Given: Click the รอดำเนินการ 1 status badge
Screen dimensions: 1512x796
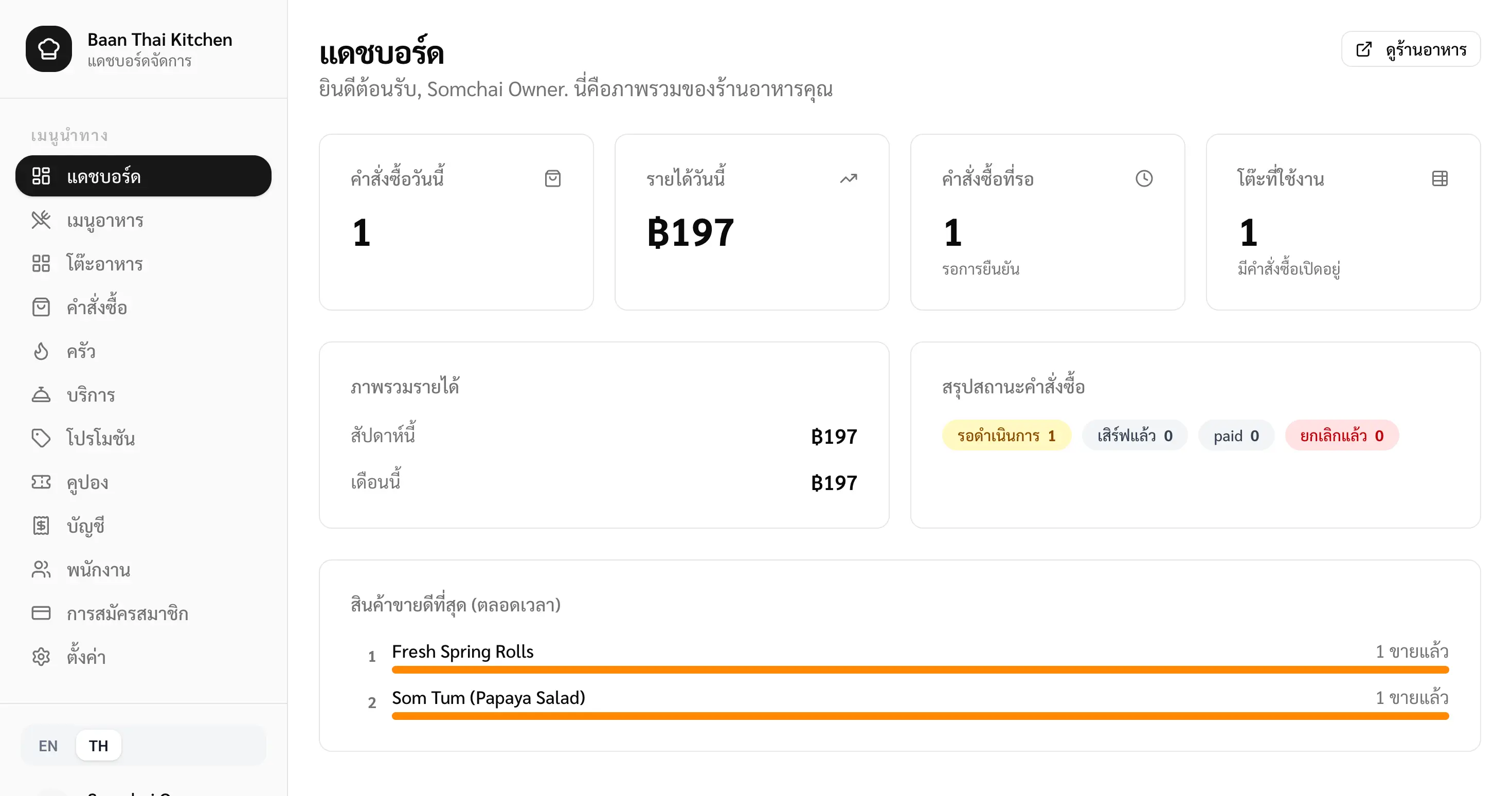Looking at the screenshot, I should tap(1006, 436).
